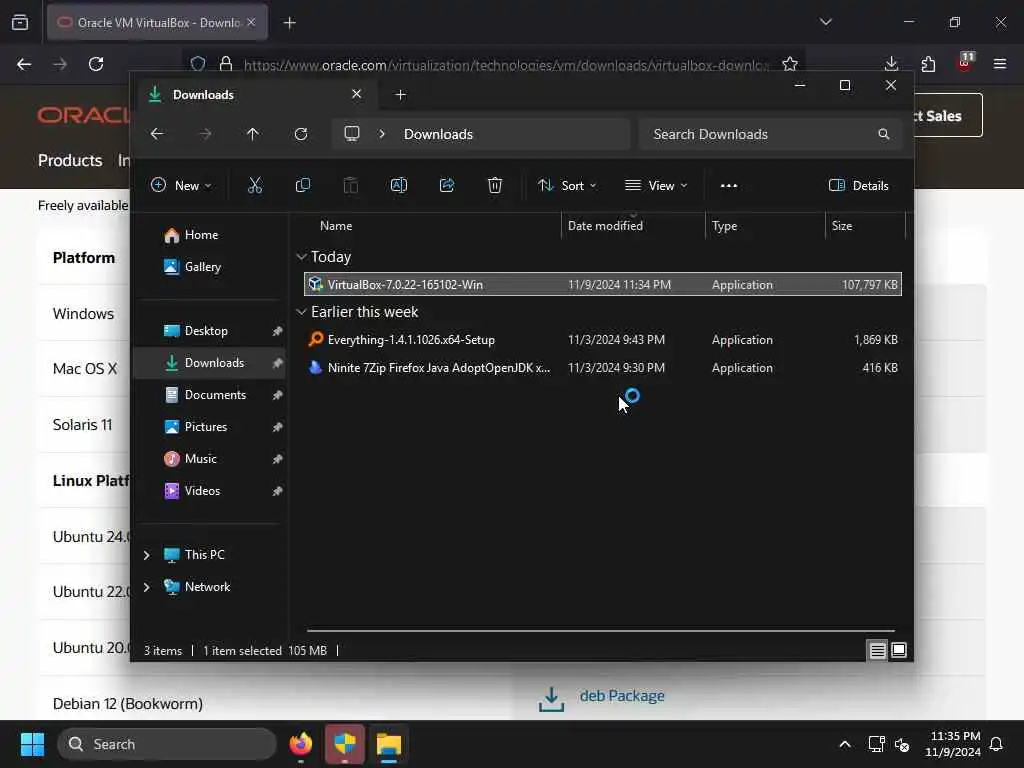Click the Firefox URL address field

click(x=506, y=65)
